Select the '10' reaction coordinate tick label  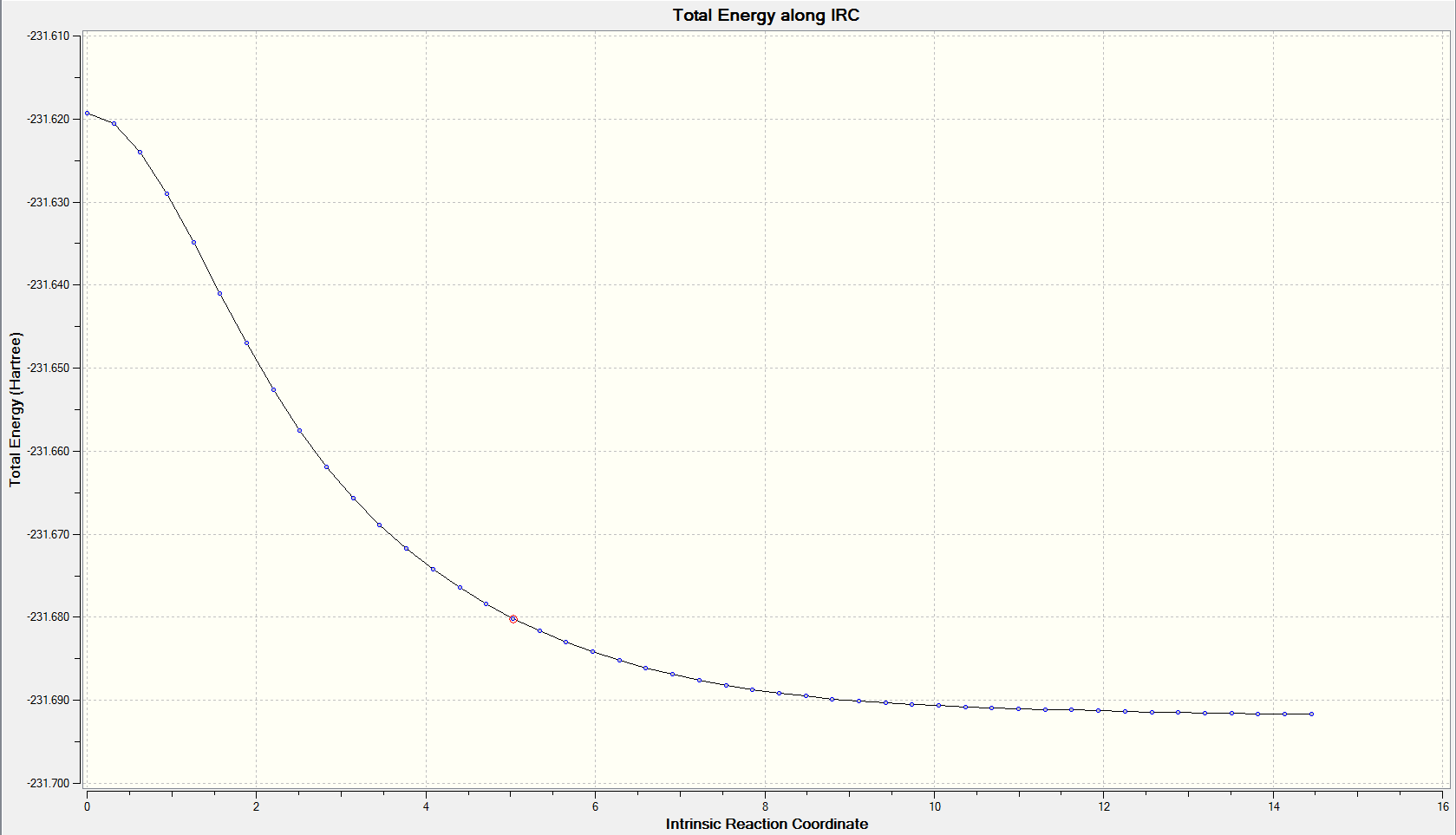click(x=935, y=806)
